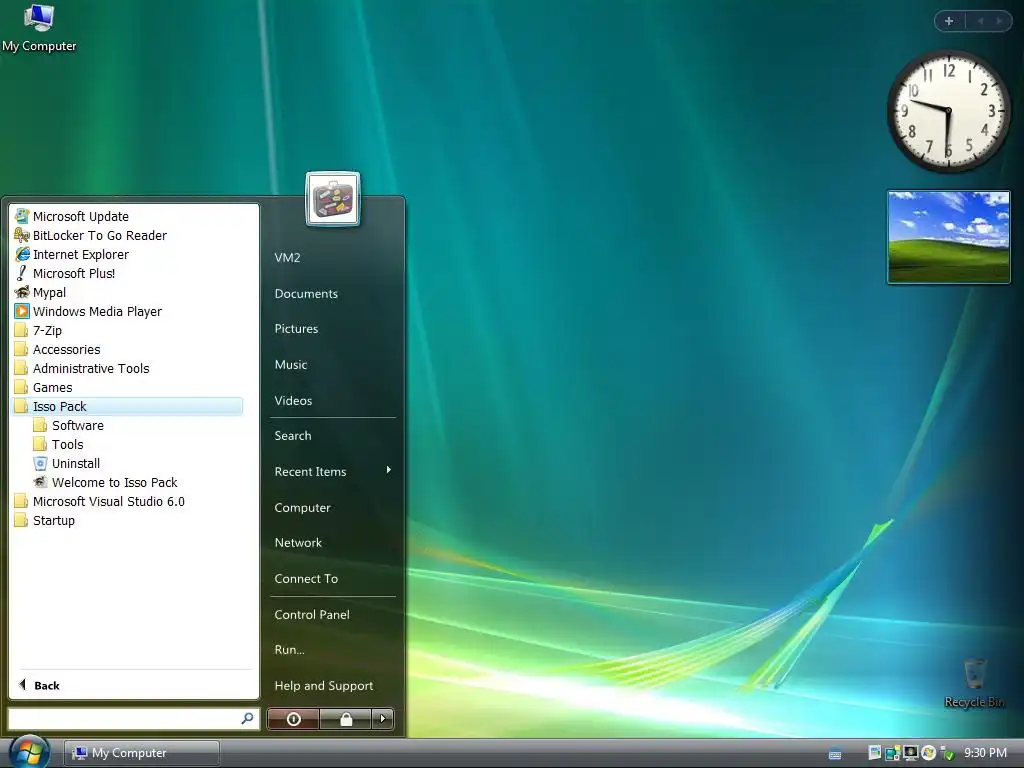Open Documents from the Start menu
This screenshot has height=768, width=1024.
click(306, 294)
